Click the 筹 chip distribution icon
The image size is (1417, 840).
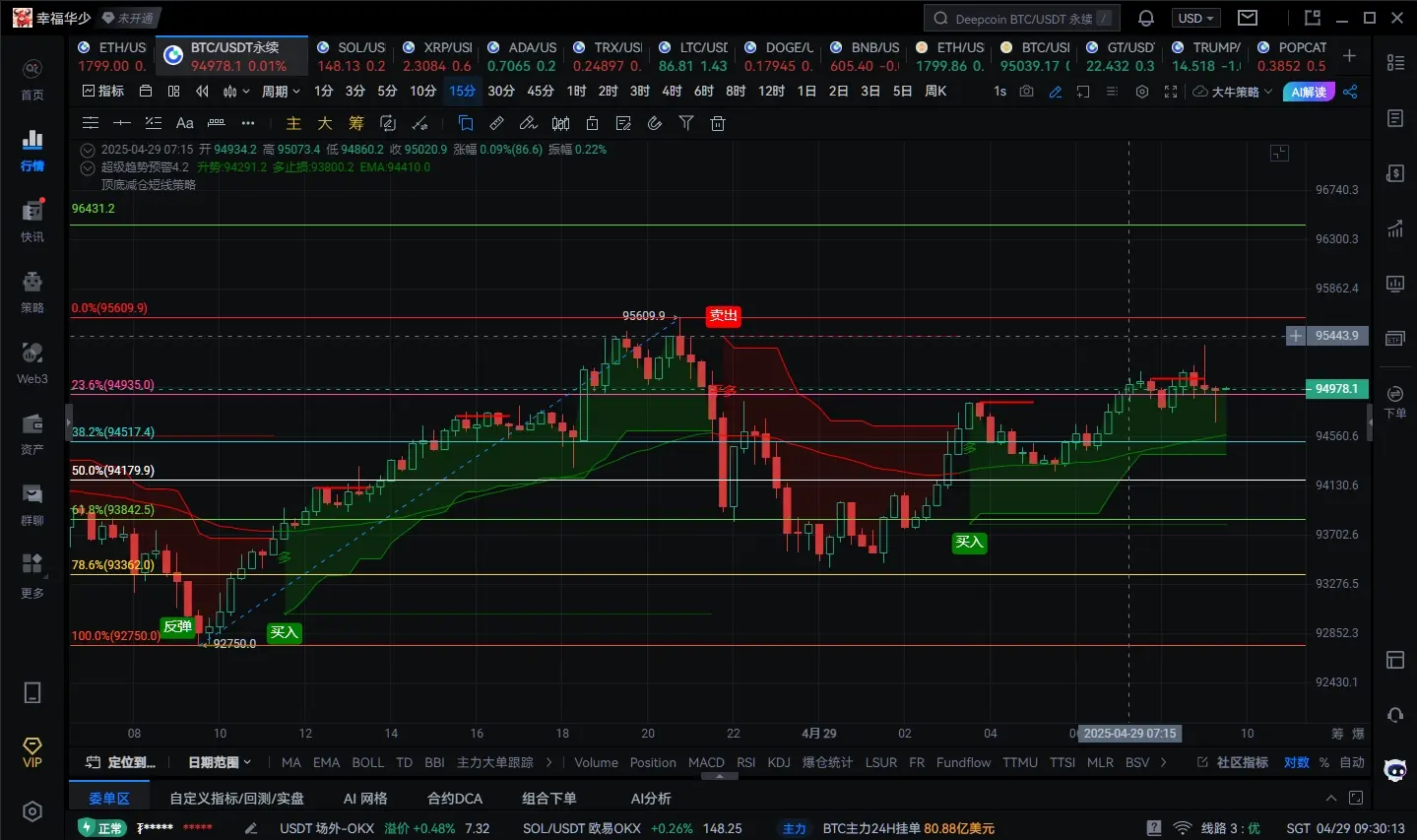[x=356, y=123]
